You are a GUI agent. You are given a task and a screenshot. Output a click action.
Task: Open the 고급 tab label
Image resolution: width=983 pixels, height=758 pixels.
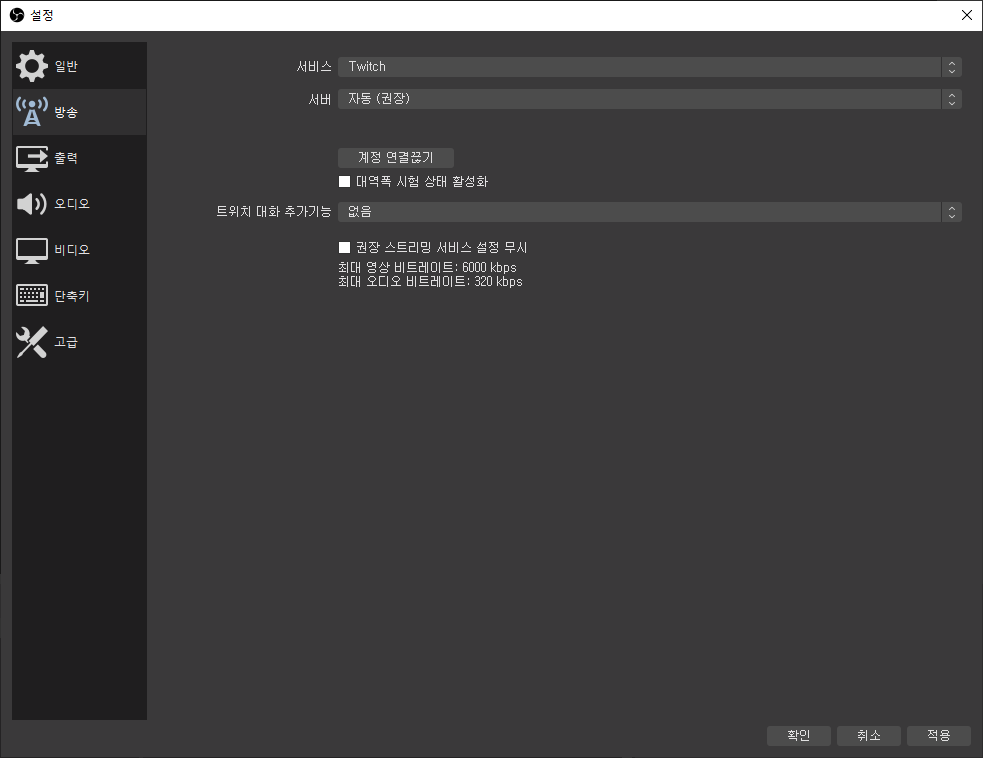[66, 342]
